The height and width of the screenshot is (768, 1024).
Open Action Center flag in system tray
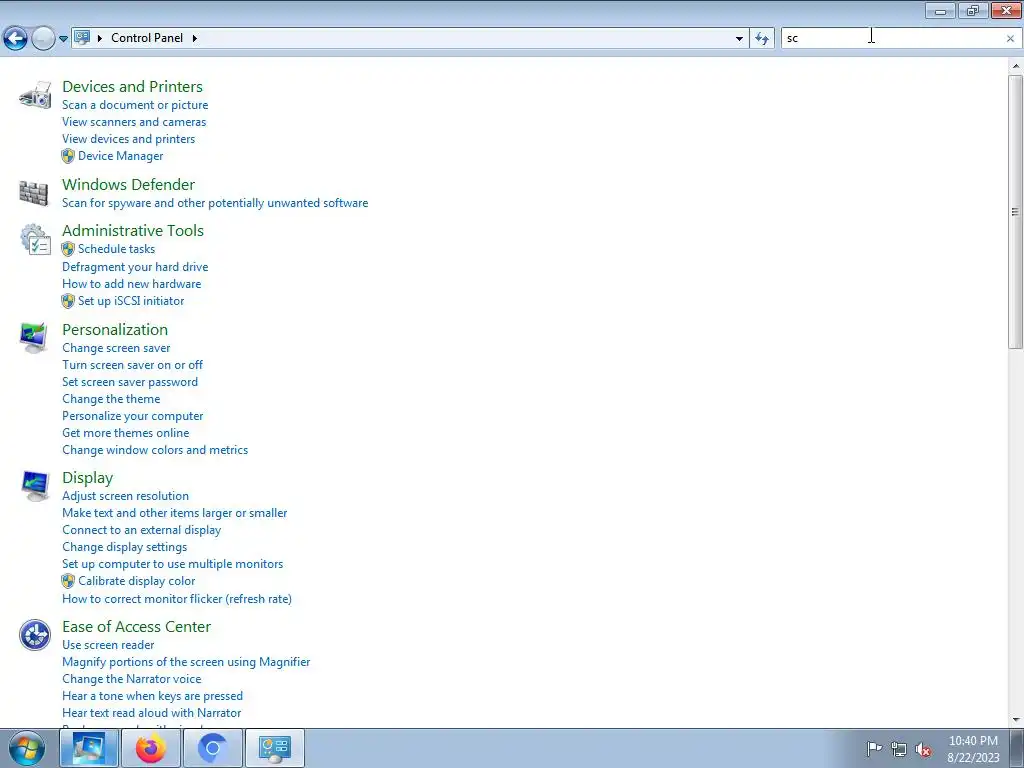tap(874, 749)
